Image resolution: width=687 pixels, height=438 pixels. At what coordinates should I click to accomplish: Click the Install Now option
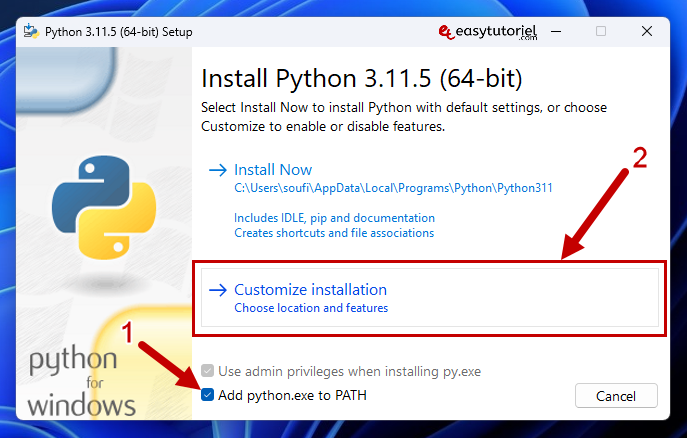coord(429,201)
